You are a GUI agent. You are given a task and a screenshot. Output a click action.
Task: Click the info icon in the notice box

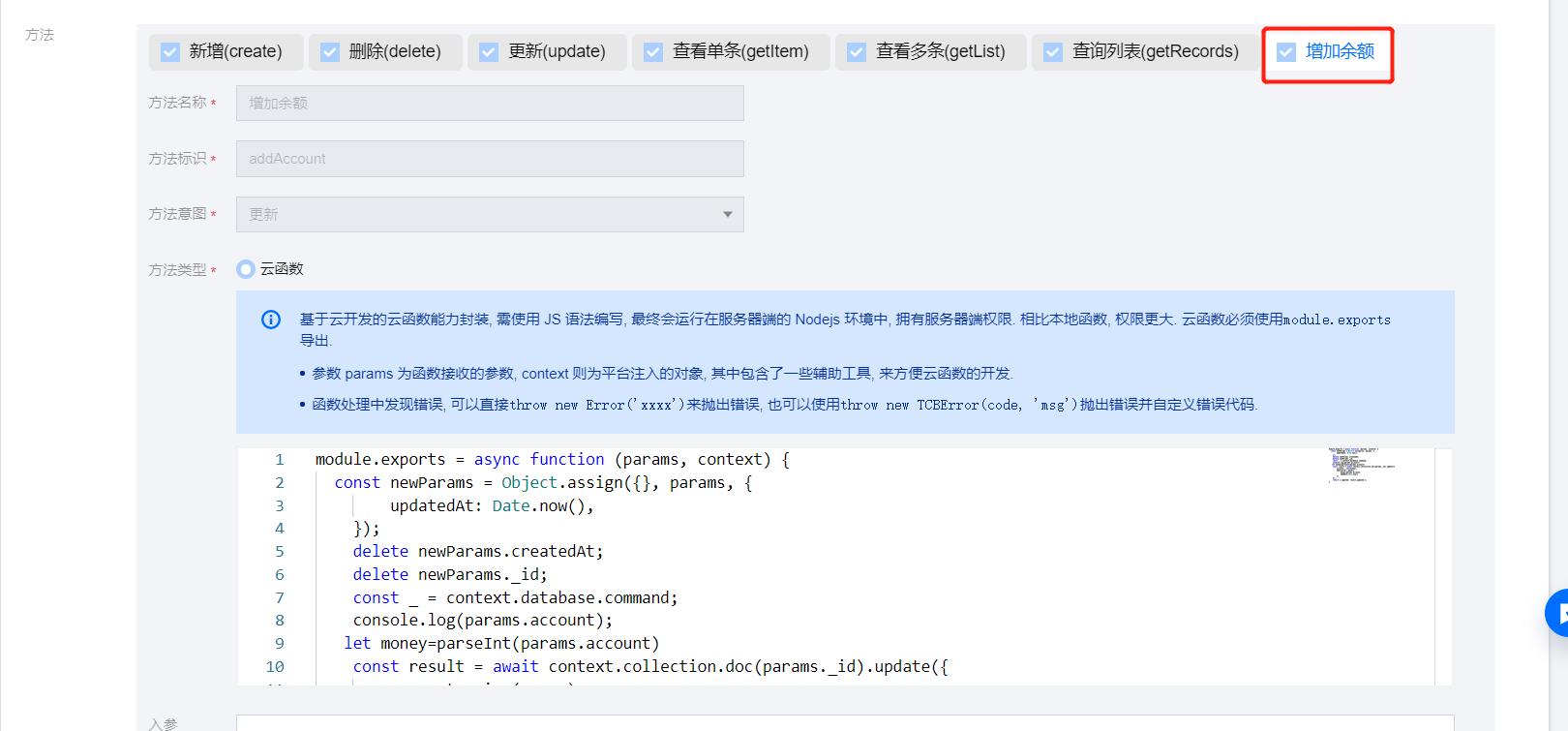271,320
